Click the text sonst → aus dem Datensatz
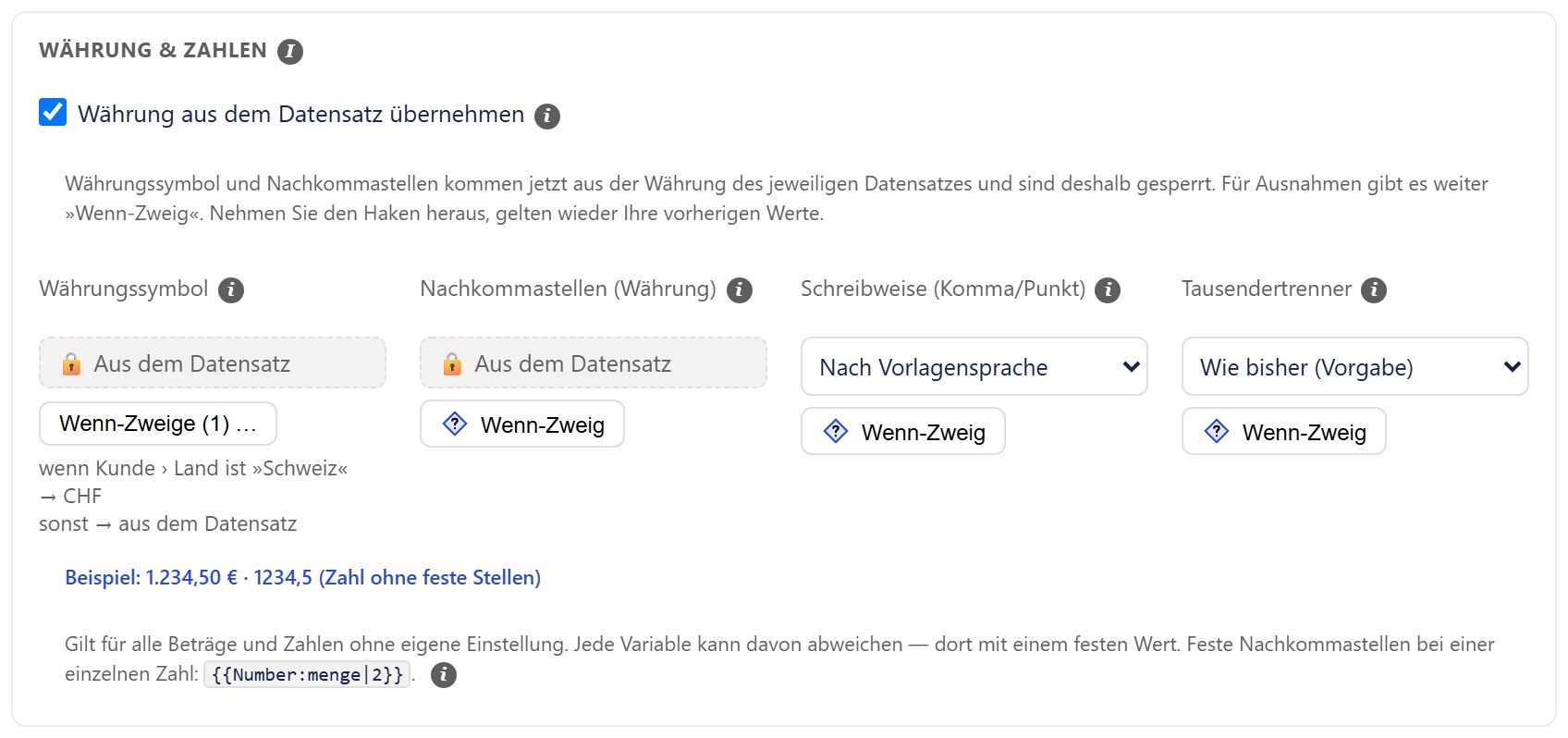Image resolution: width=1568 pixels, height=738 pixels. click(x=168, y=524)
